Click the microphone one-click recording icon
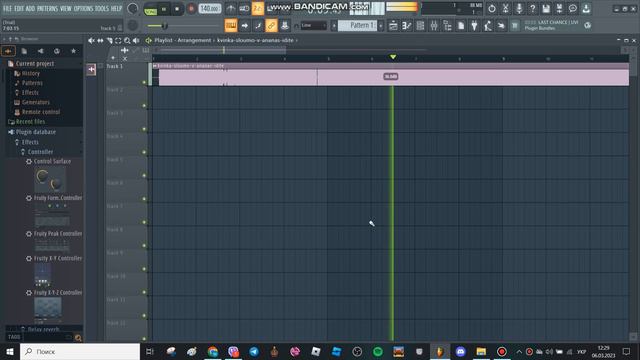Image resolution: width=640 pixels, height=360 pixels. [x=519, y=8]
